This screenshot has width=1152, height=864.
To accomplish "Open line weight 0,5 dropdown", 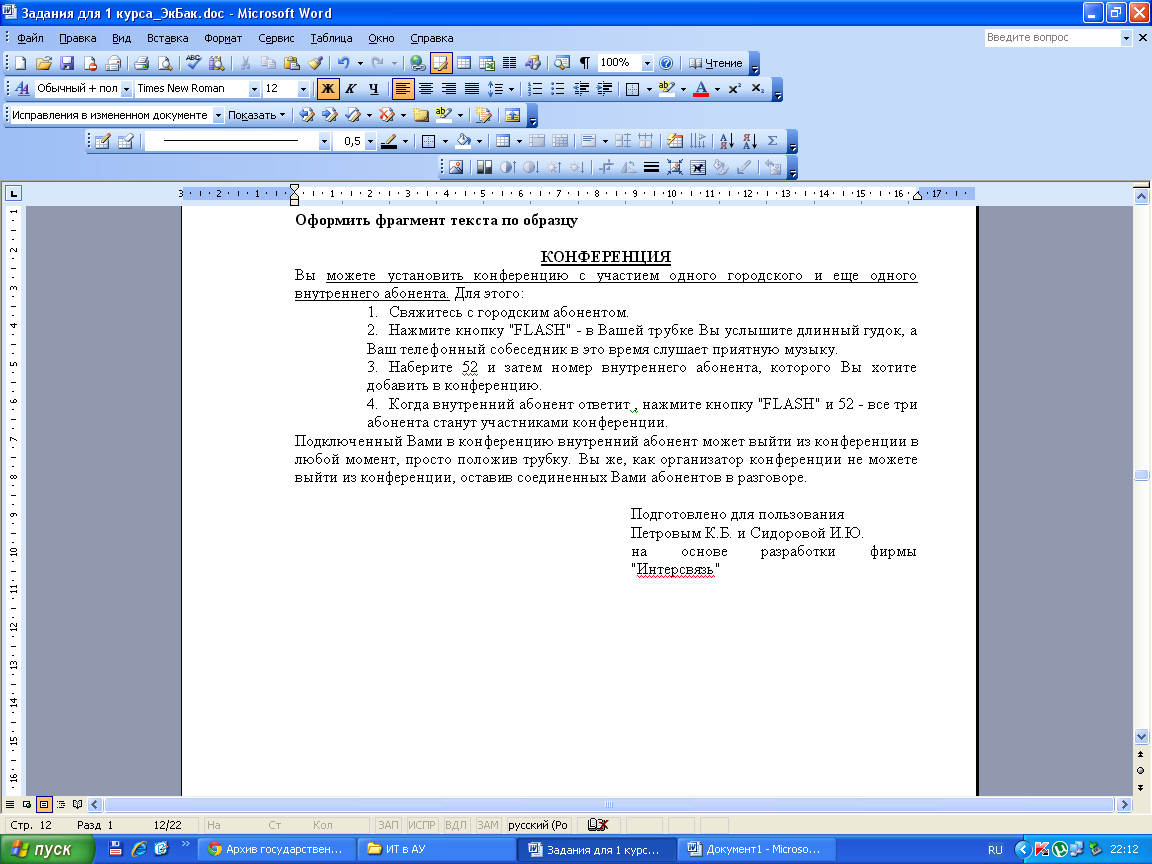I will (x=370, y=141).
